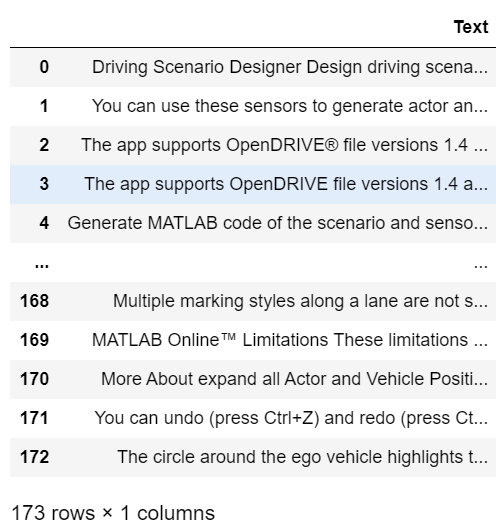
Task: Click the Multiple marking styles cell
Action: 301,301
